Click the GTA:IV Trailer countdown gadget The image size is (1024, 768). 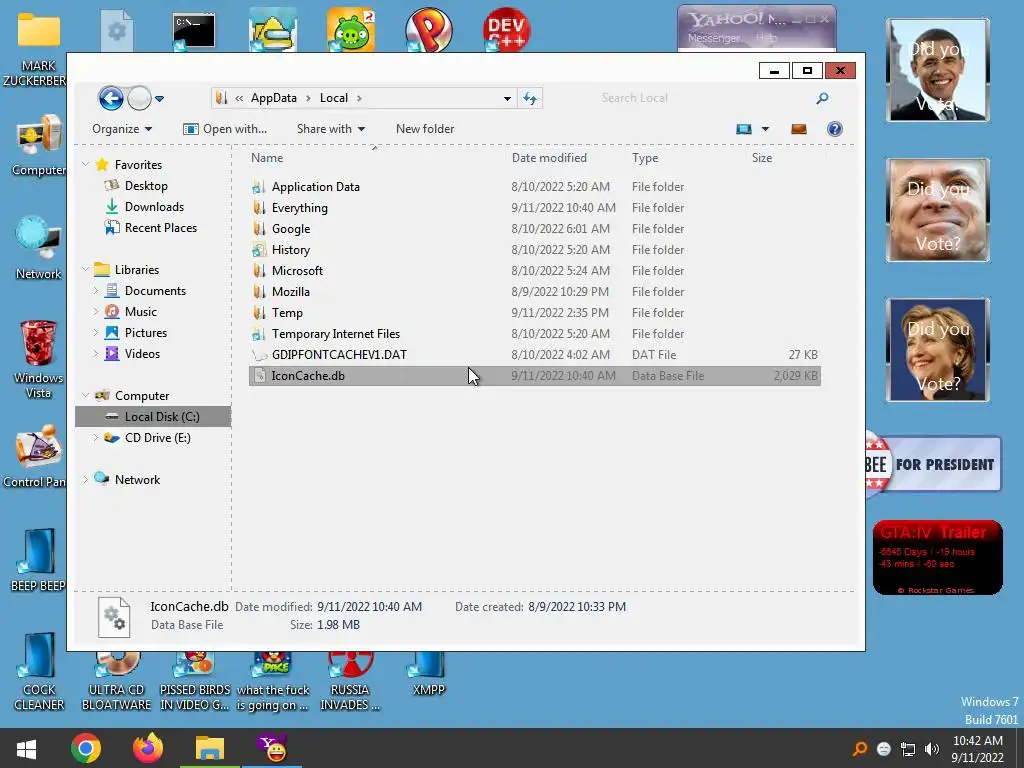pos(937,557)
